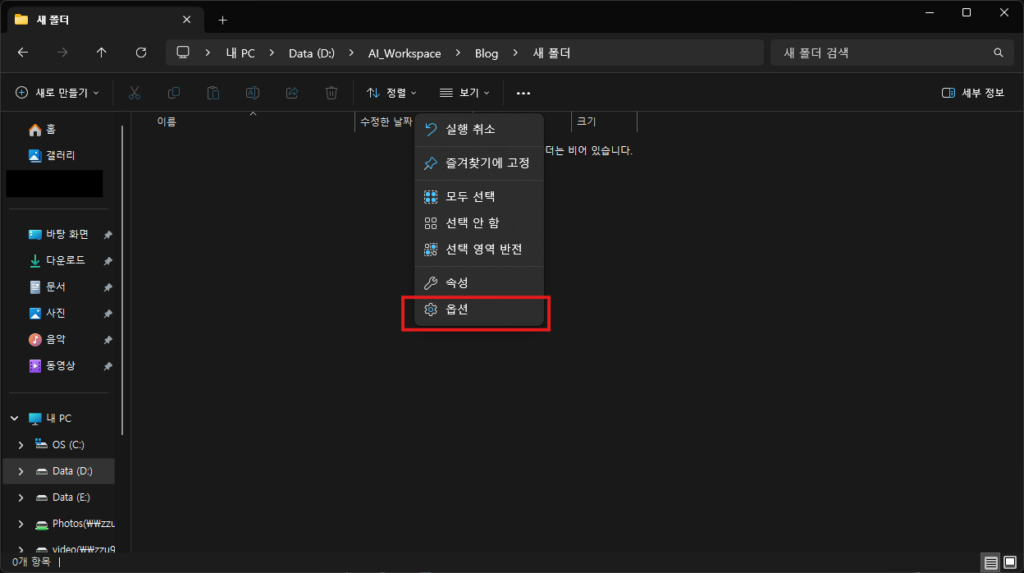The width and height of the screenshot is (1024, 573).
Task: Click Blog breadcrumb in address bar
Action: pos(487,53)
